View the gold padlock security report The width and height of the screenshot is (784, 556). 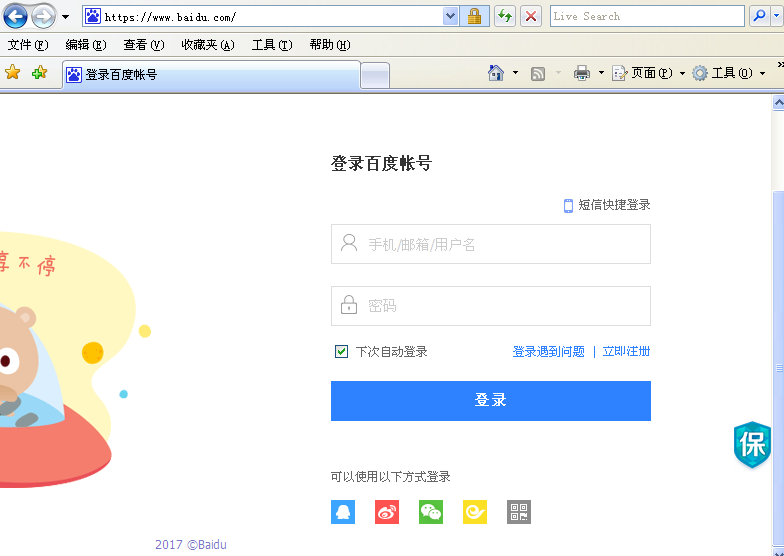tap(474, 16)
